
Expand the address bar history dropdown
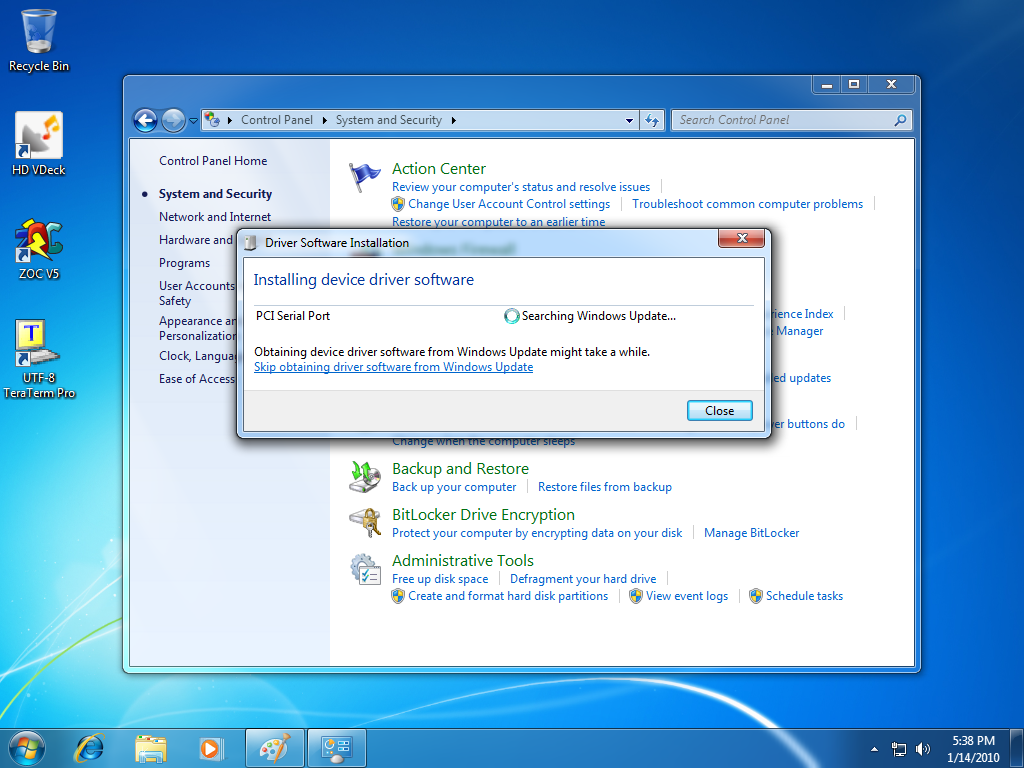pos(629,120)
